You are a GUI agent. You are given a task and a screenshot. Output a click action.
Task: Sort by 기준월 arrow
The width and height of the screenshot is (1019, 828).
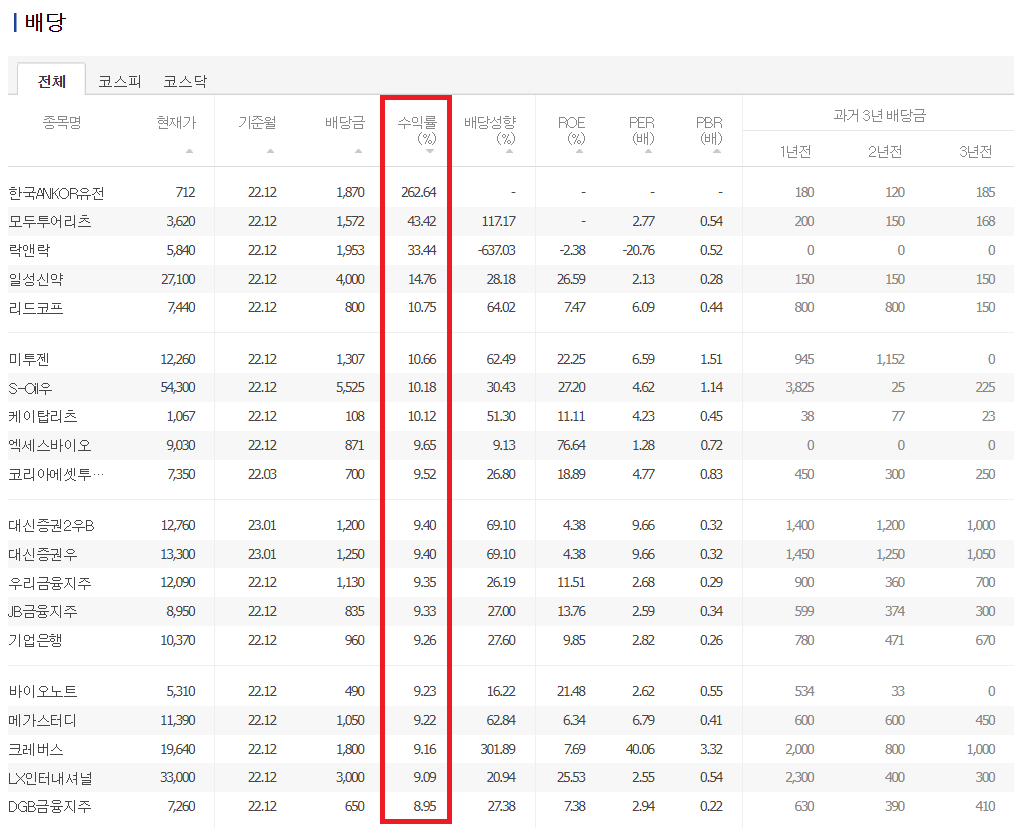tap(270, 151)
